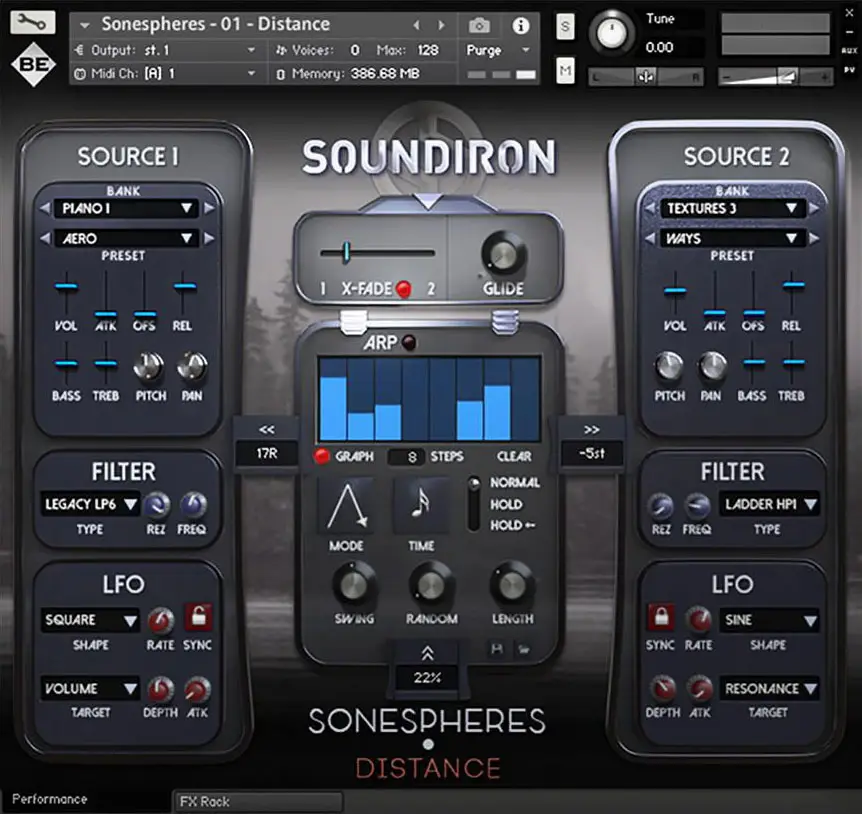Open Source 2 bank dropdown Textures 3
Screen dimensions: 862x814
click(x=732, y=208)
